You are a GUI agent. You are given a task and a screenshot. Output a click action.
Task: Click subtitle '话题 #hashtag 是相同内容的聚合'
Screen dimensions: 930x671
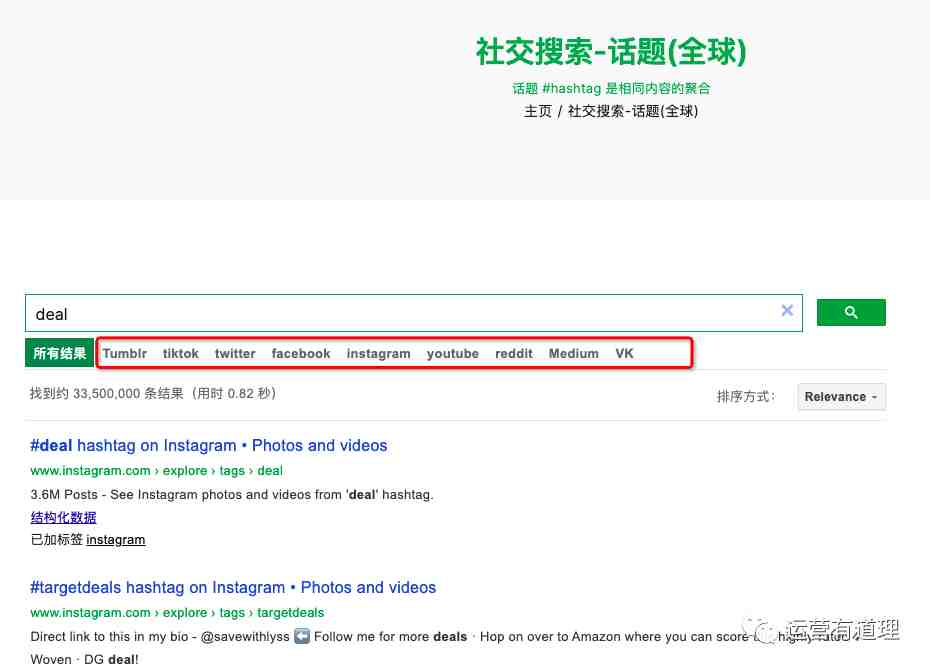[x=611, y=88]
